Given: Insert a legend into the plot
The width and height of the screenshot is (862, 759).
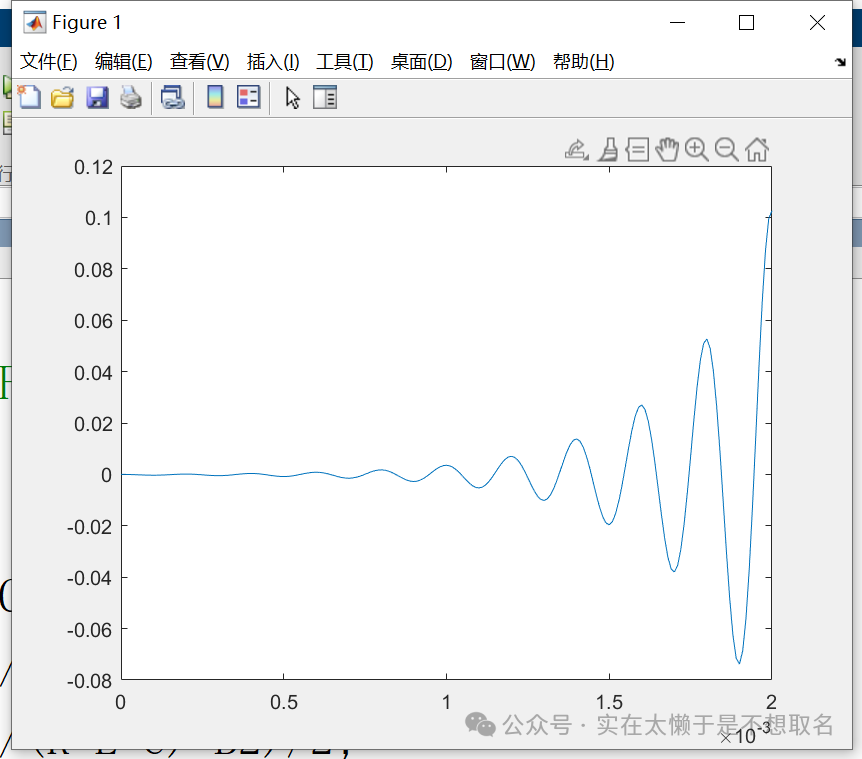Looking at the screenshot, I should 248,97.
